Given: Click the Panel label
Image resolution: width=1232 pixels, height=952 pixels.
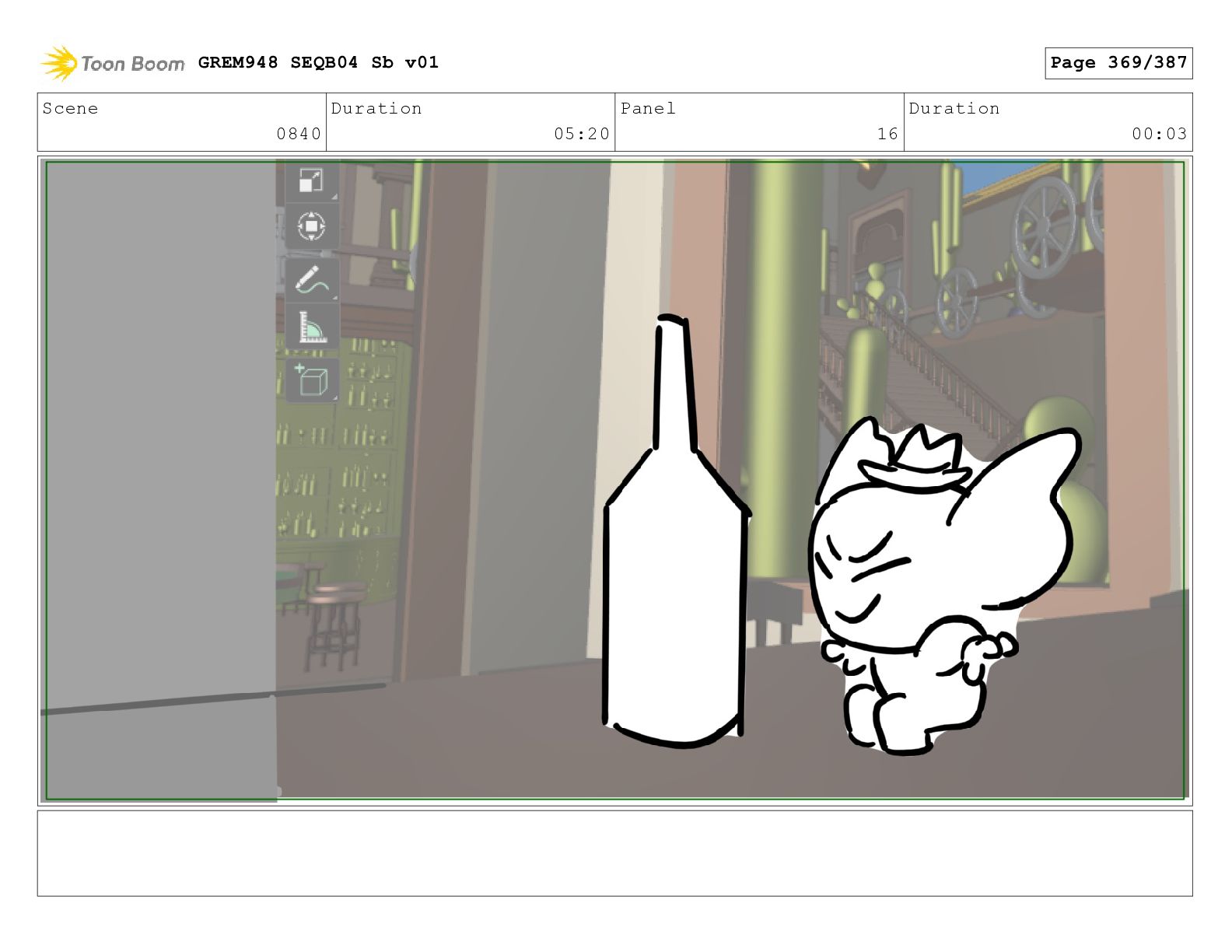Looking at the screenshot, I should (648, 108).
